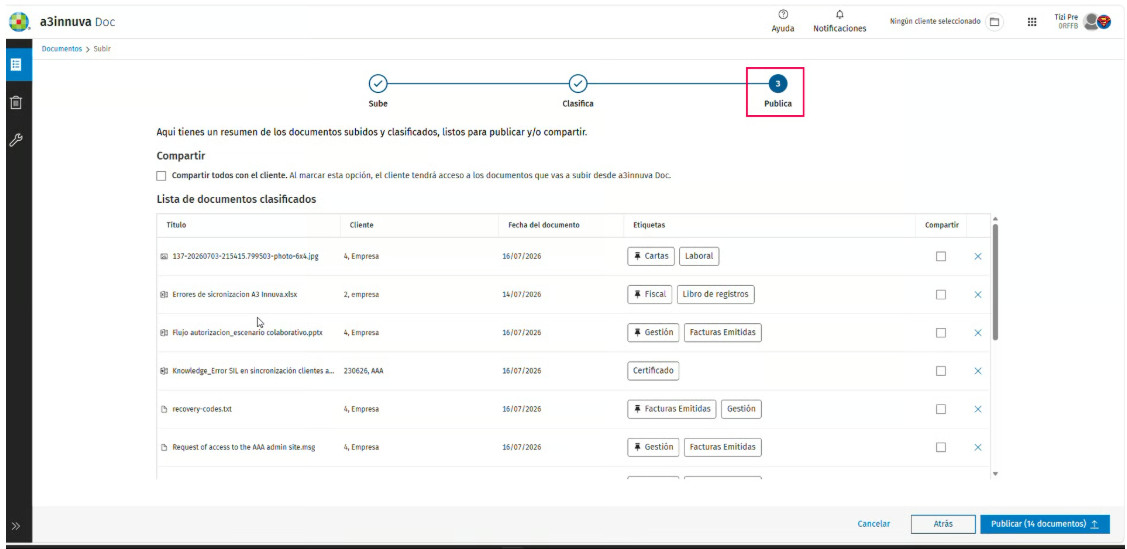1127x549 pixels.
Task: Expand the sidebar with double chevron
Action: coord(16,527)
